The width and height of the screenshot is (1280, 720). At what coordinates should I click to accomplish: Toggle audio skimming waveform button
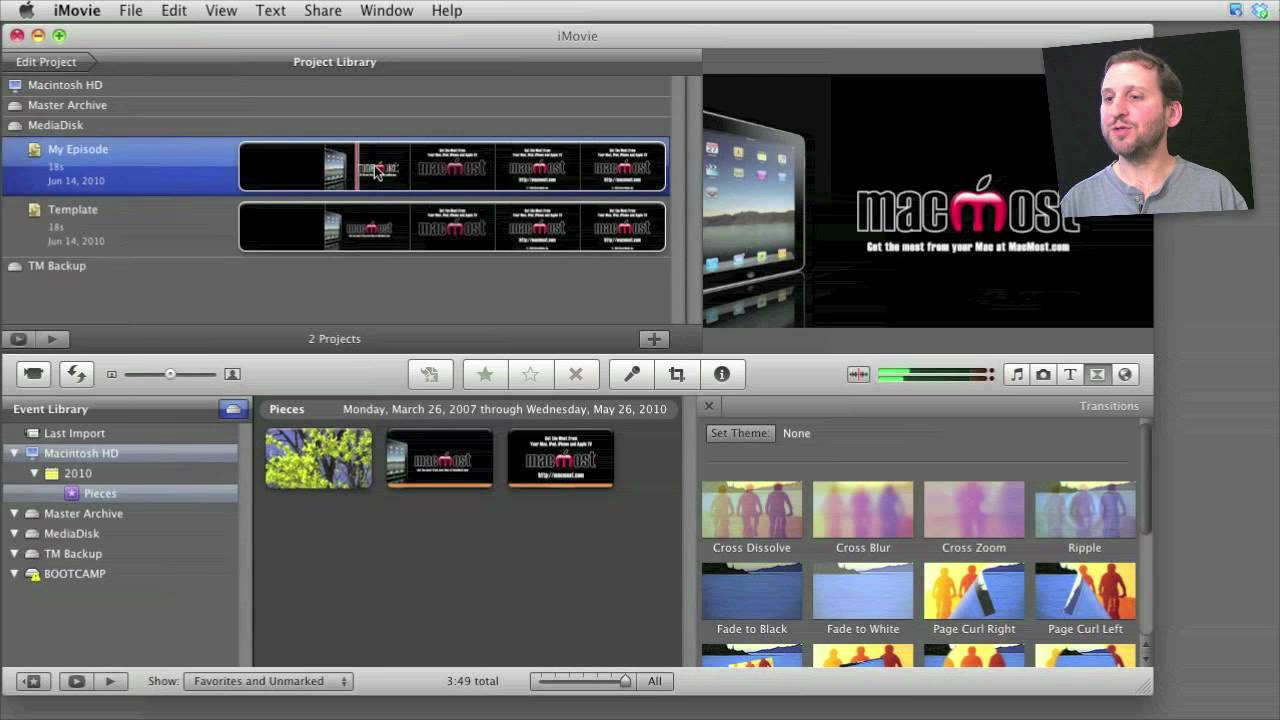coord(858,374)
